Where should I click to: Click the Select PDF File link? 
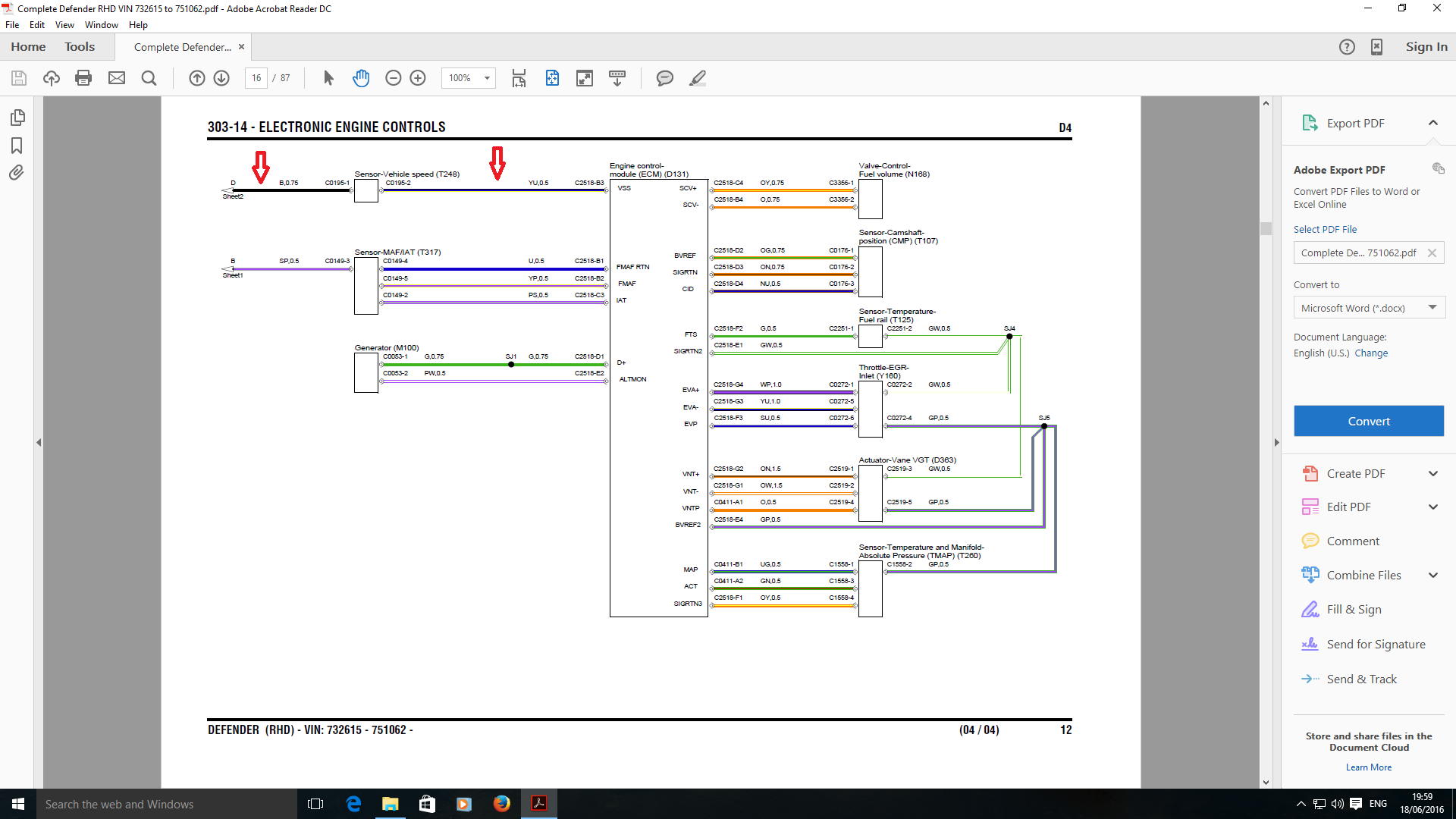(x=1325, y=229)
